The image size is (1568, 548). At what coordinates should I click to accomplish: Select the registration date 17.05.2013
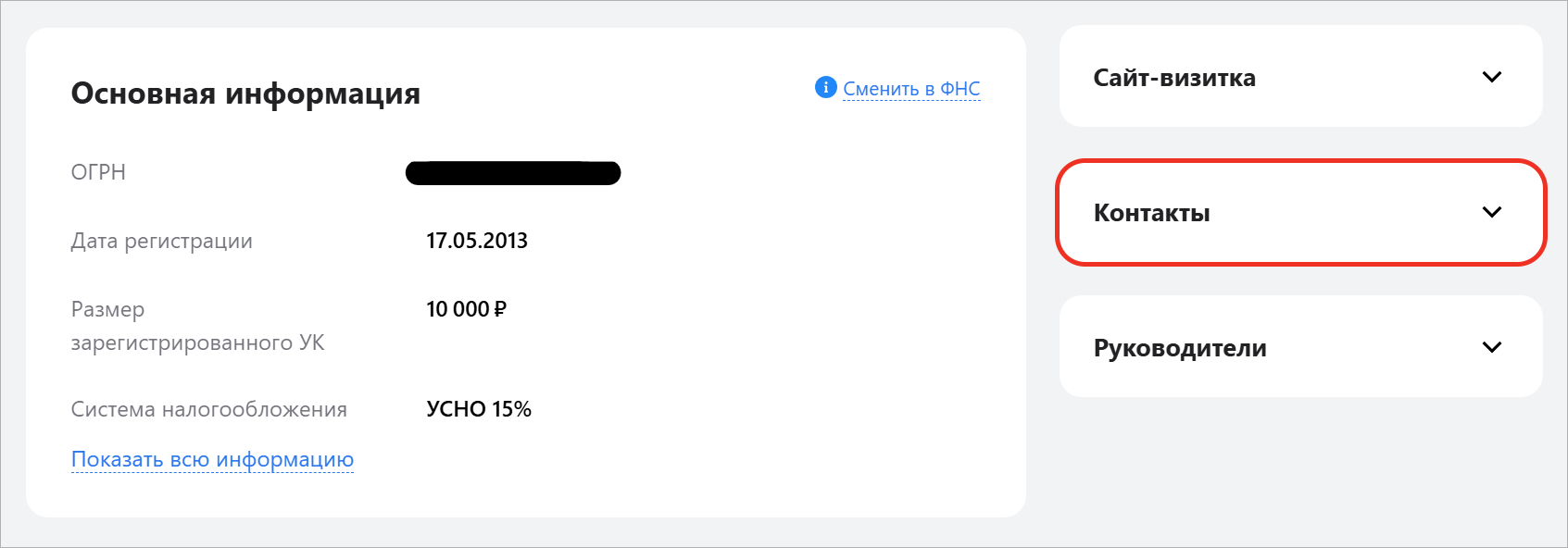[x=476, y=241]
